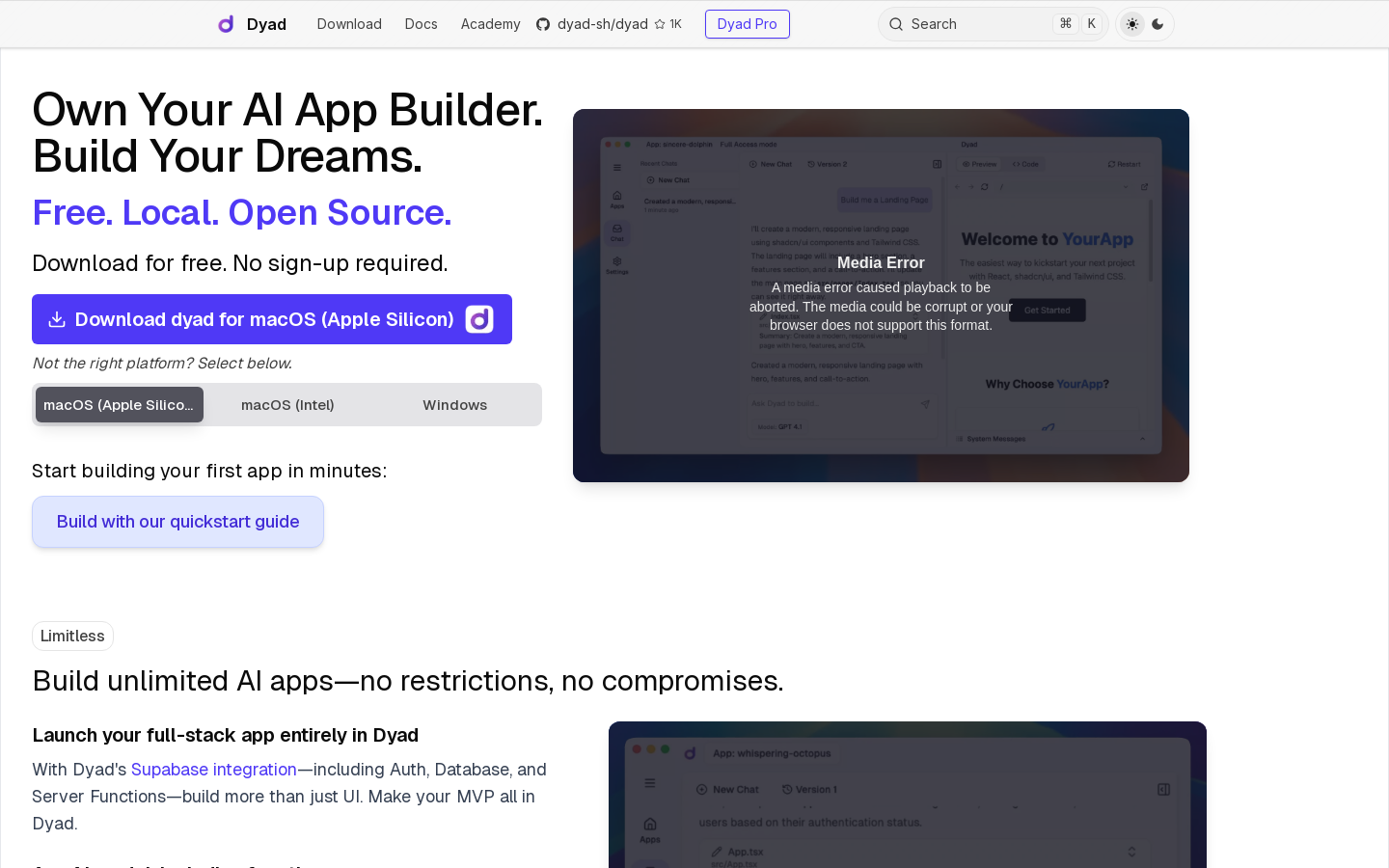1389x868 pixels.
Task: Click the Dyad Pro button
Action: coord(748,24)
